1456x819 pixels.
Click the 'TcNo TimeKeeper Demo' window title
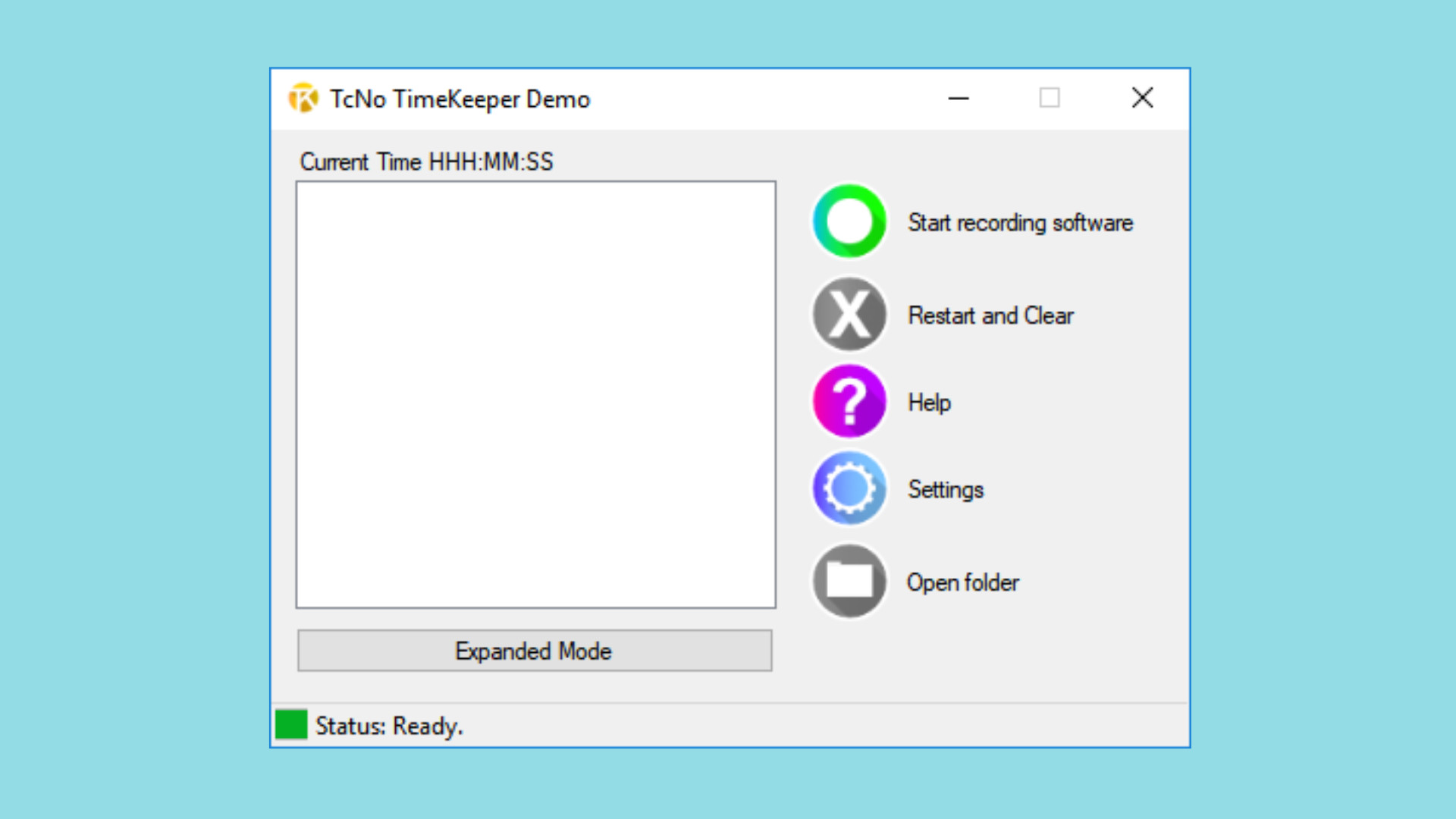tap(460, 99)
